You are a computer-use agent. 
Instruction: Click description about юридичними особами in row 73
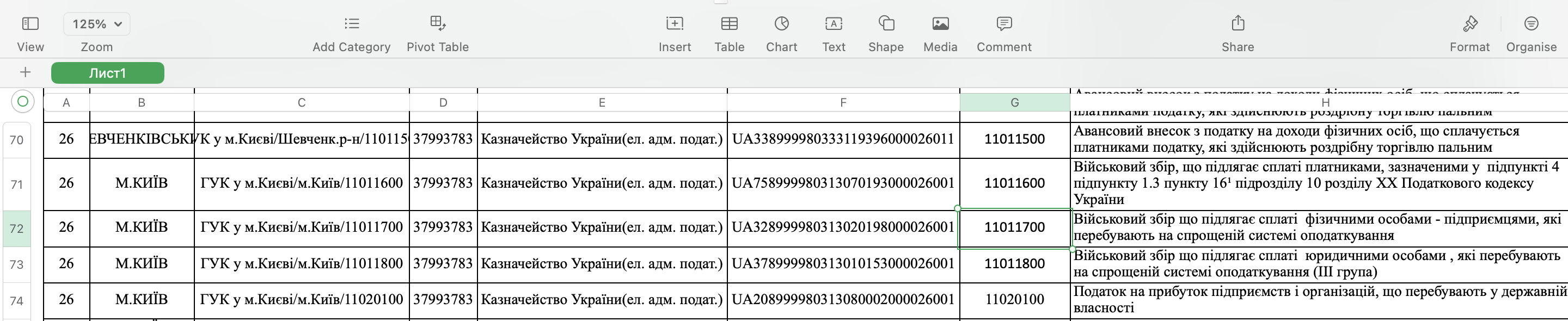(x=1319, y=264)
